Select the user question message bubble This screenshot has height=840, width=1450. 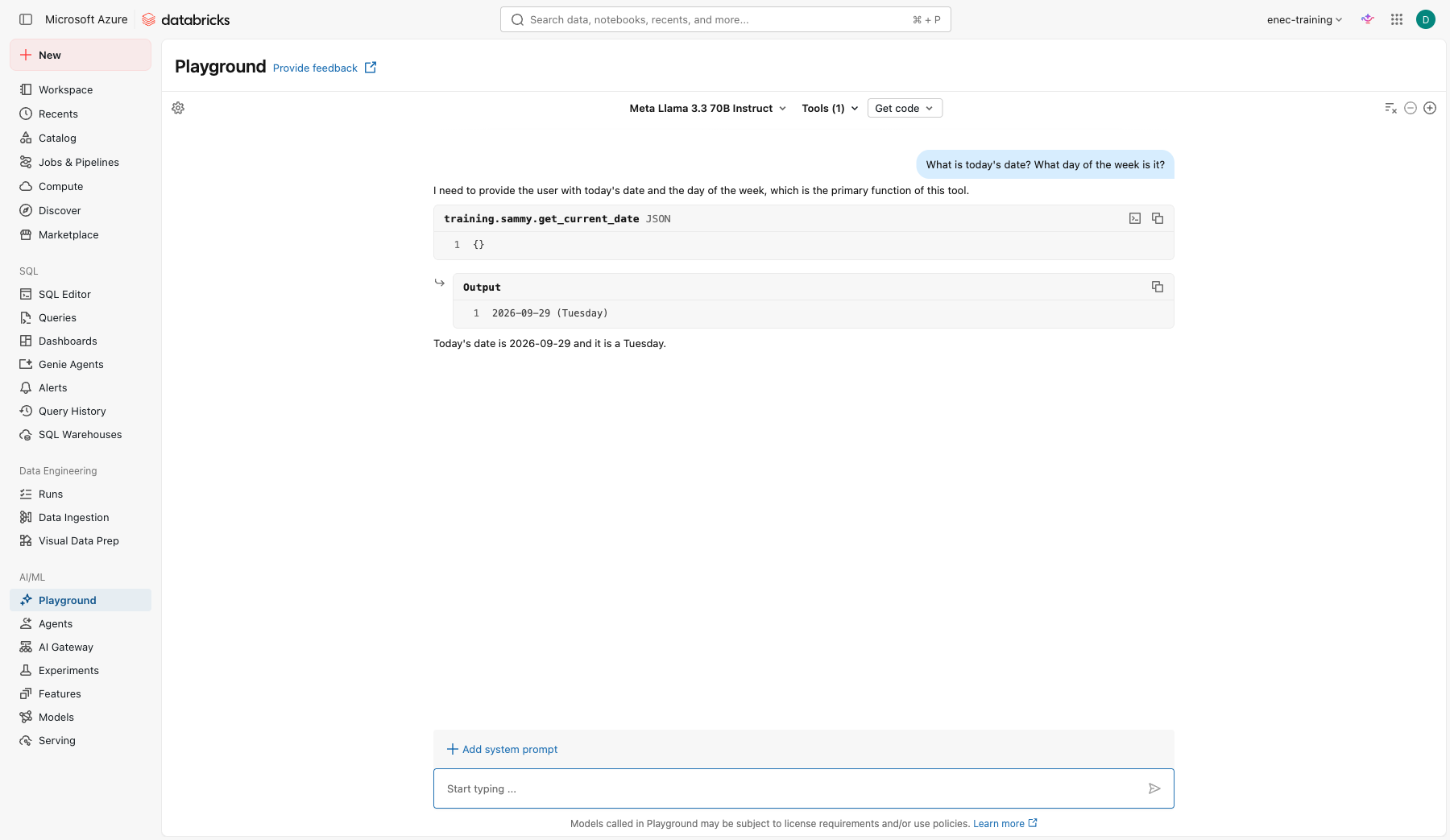point(1046,164)
